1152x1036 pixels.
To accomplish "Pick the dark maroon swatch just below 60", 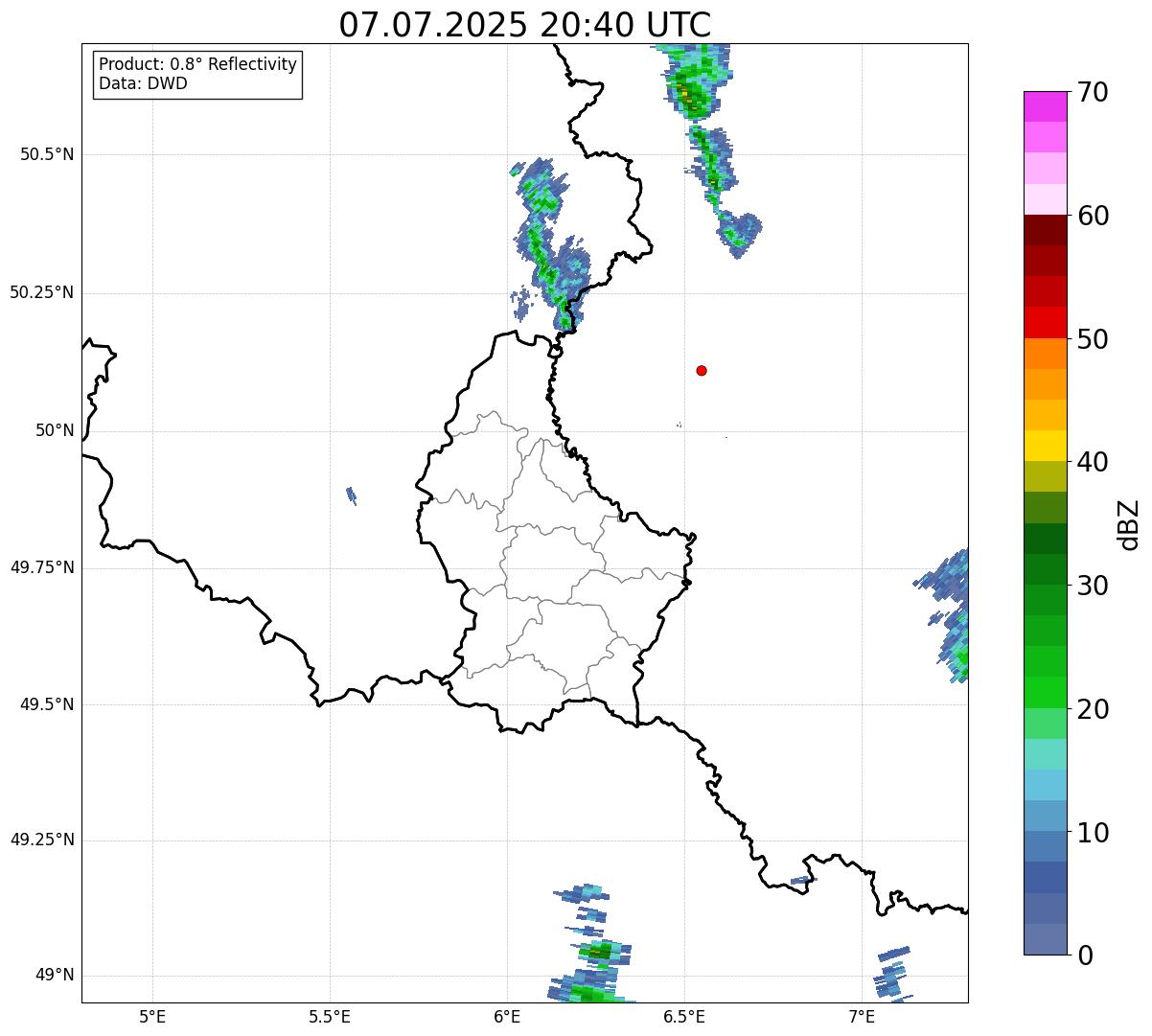I will click(1046, 230).
